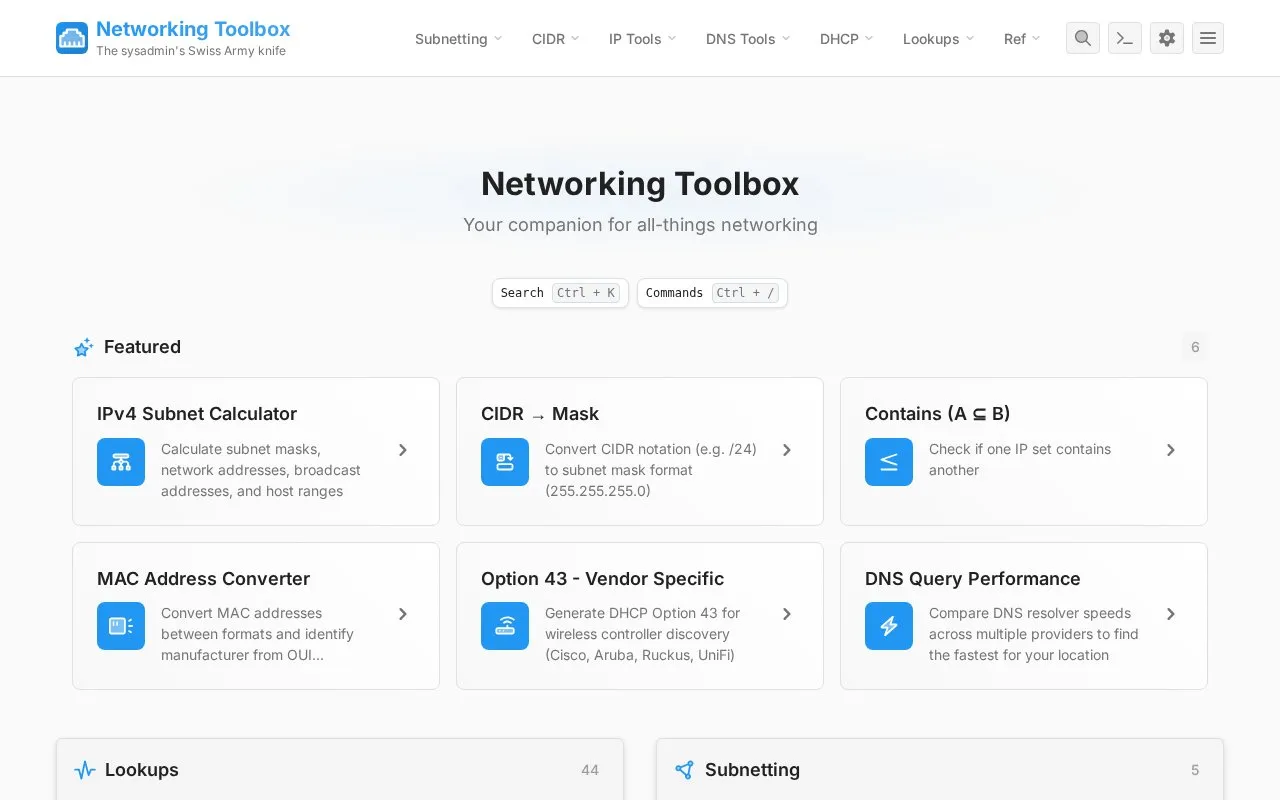
Task: Expand the Subnetting nav dropdown
Action: 458,39
